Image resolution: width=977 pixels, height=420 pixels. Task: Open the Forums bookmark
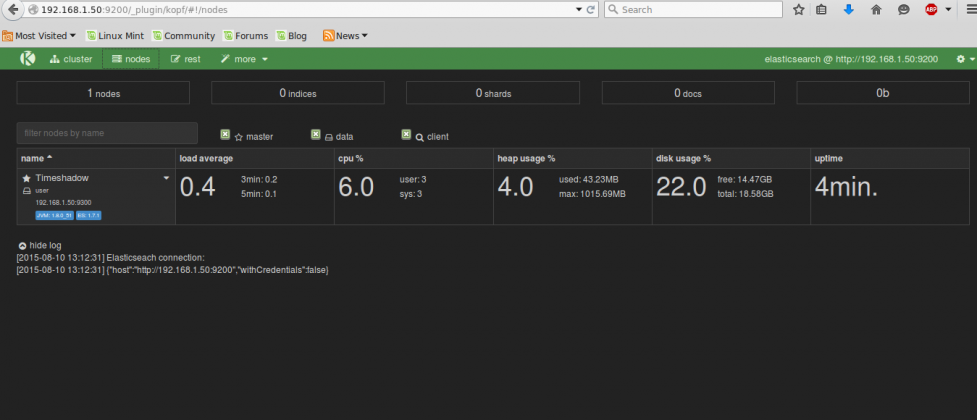[x=245, y=36]
